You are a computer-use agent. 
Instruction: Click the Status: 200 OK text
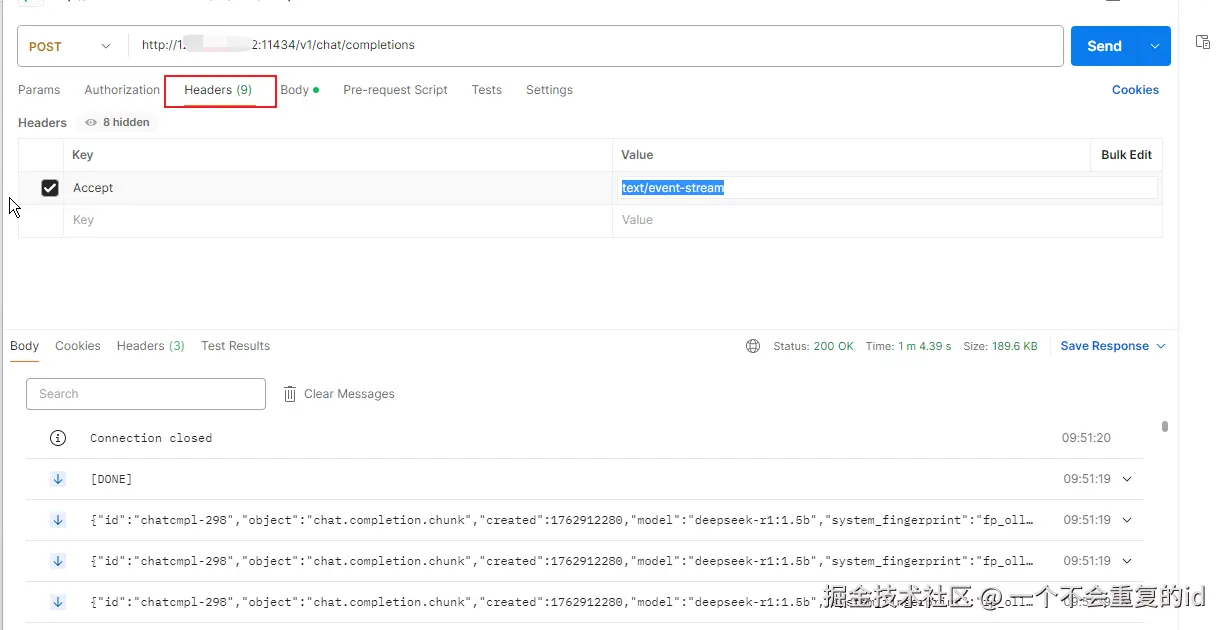(813, 346)
